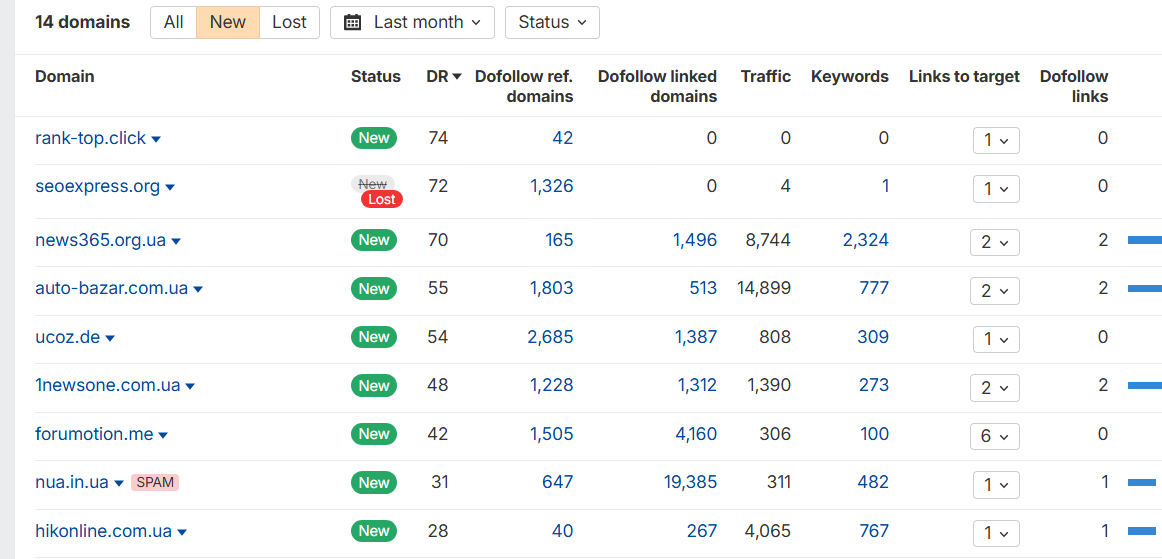
Task: Sort by Dofollow links column header
Action: tap(1074, 86)
